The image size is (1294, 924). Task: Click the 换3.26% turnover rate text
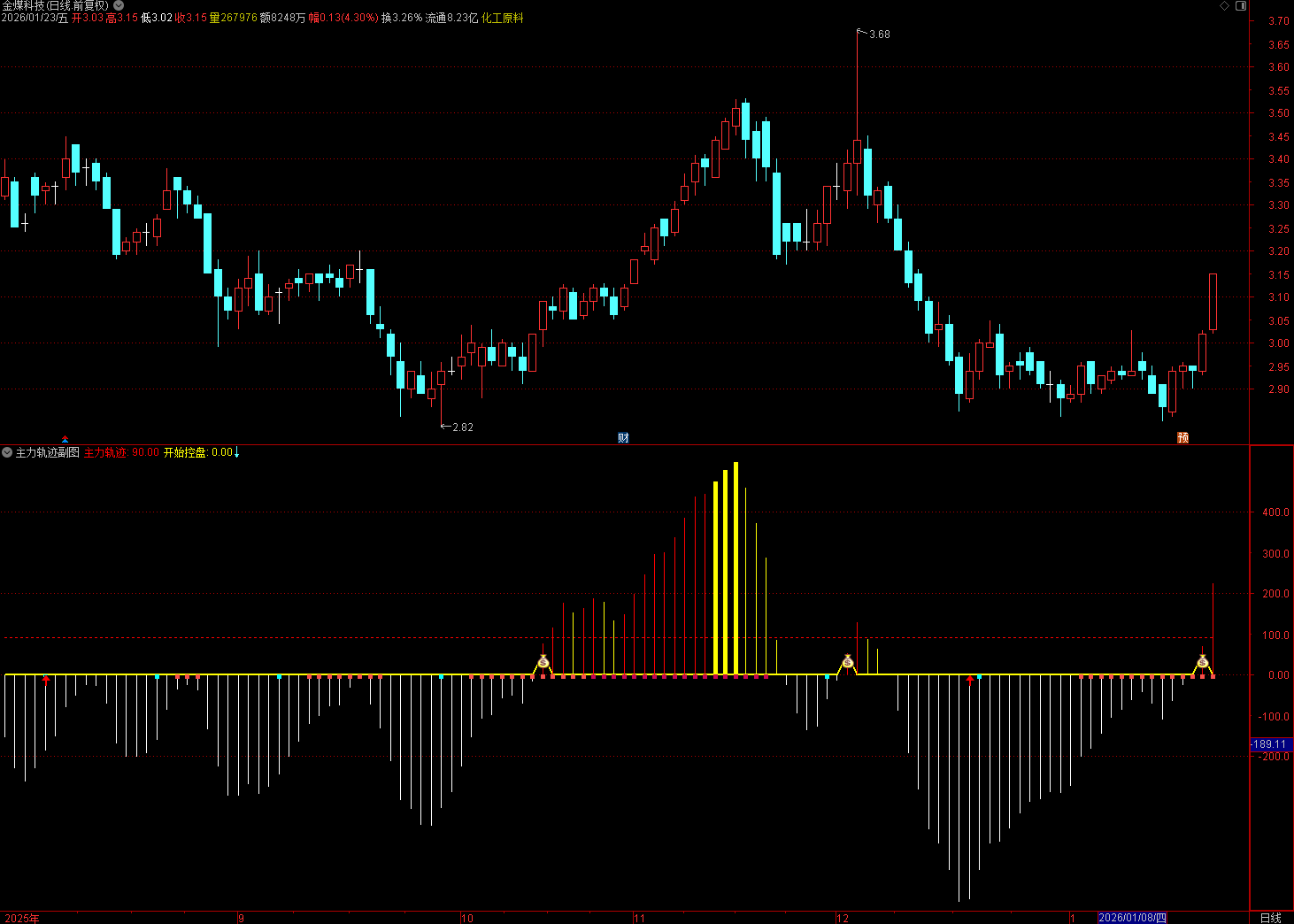point(402,18)
